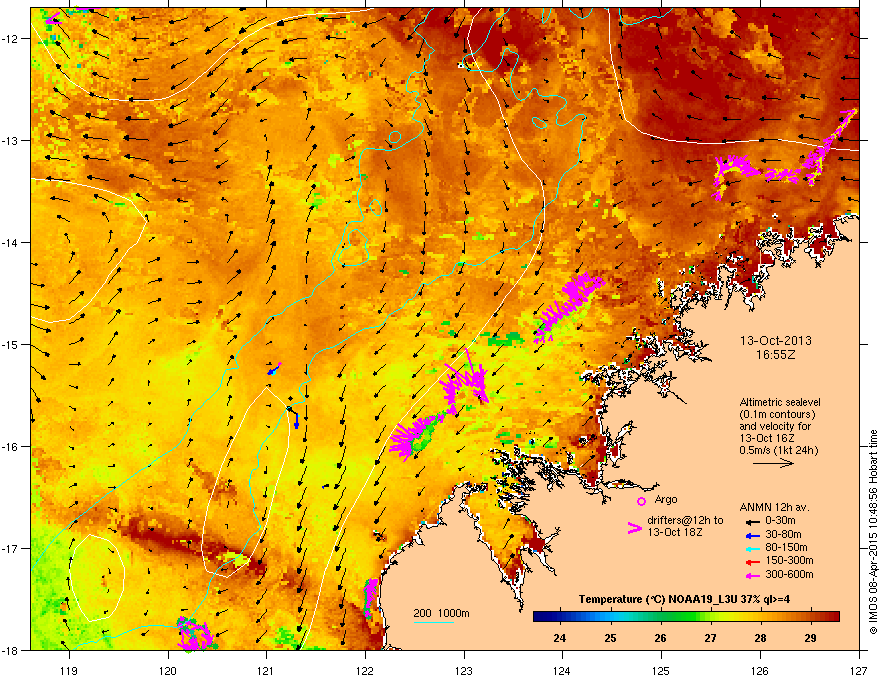Click the time label 16:55Z
Viewport: 880px width, 680px height.
775,355
